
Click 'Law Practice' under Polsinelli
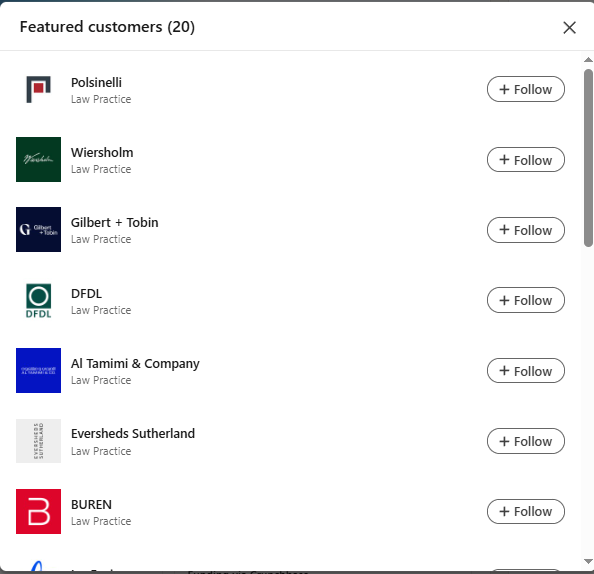[x=101, y=99]
